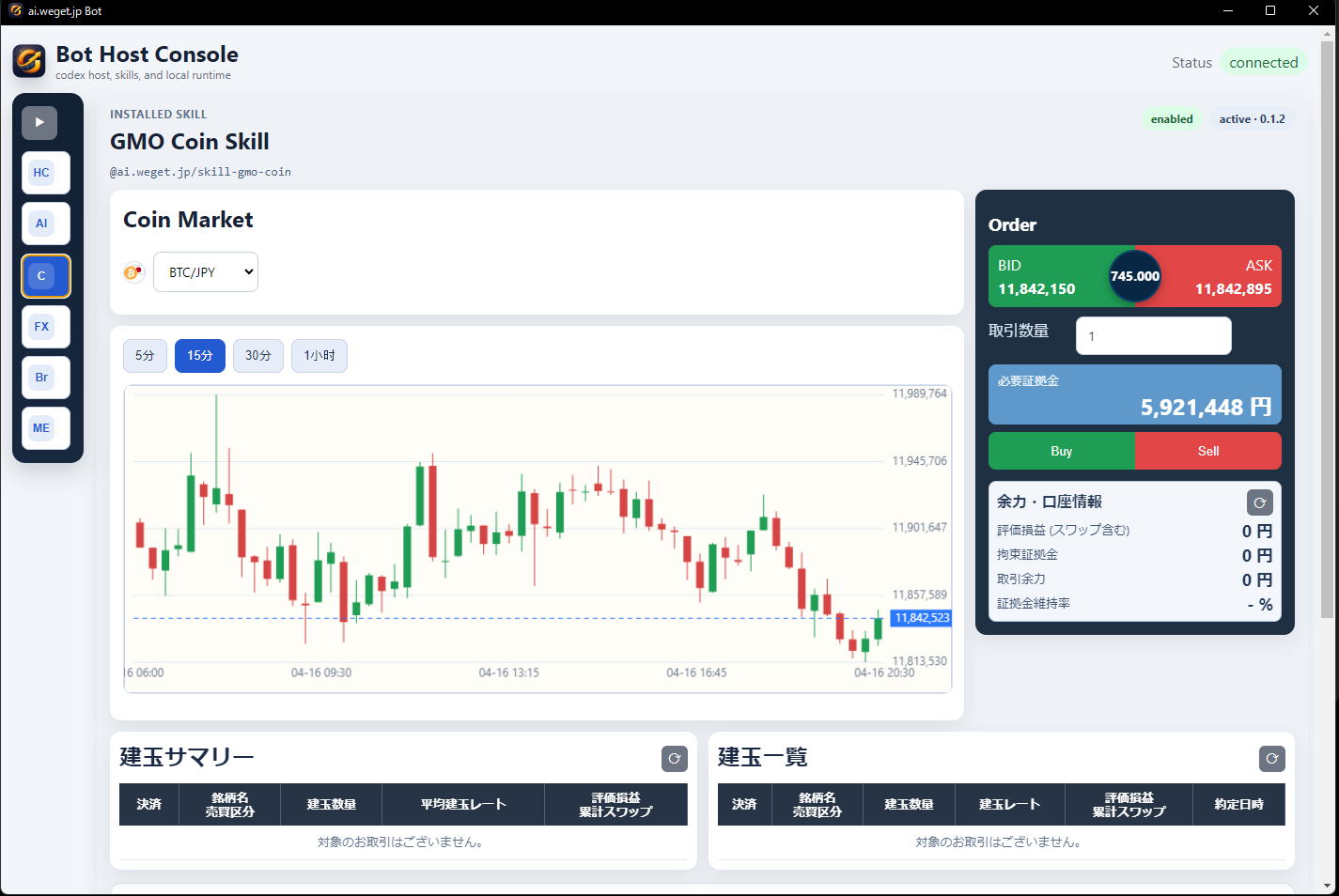Click the Bitcoin symbol icon
This screenshot has height=896, width=1339.
(x=133, y=272)
